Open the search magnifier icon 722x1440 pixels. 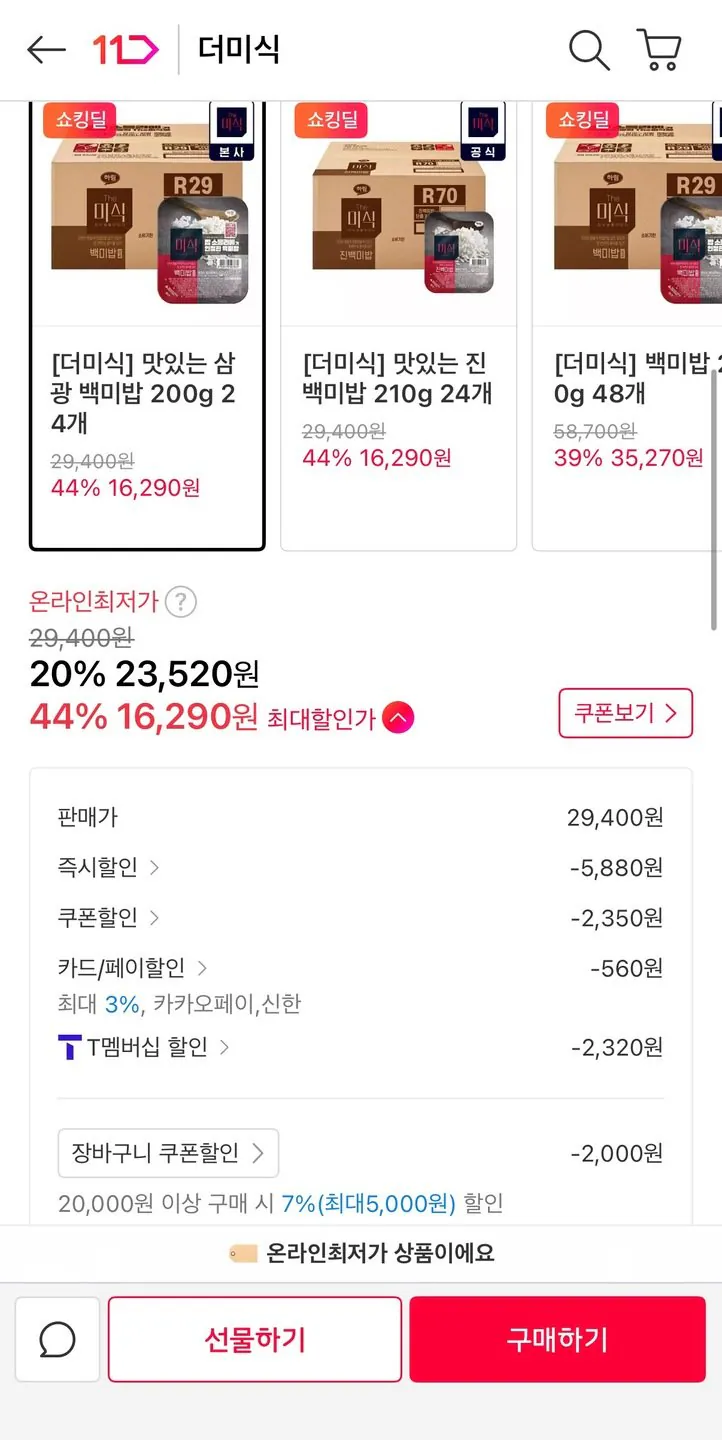click(x=589, y=50)
